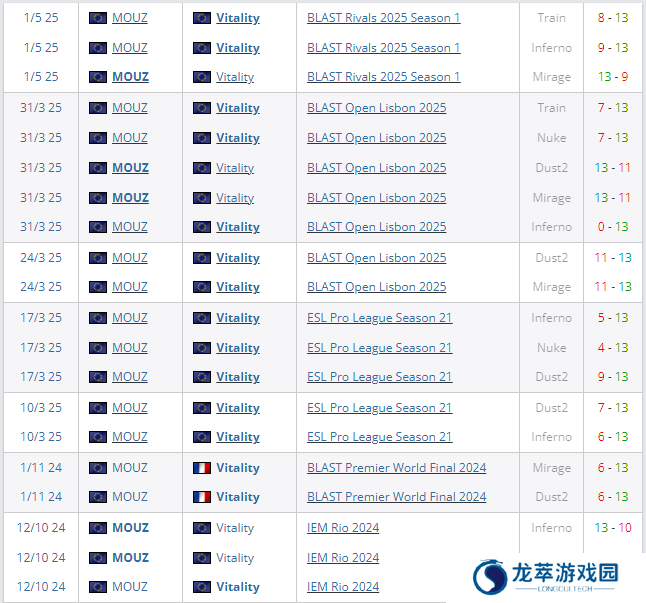Click French flag icon in 1/11 24 Mirage row
This screenshot has width=646, height=603.
(x=202, y=468)
